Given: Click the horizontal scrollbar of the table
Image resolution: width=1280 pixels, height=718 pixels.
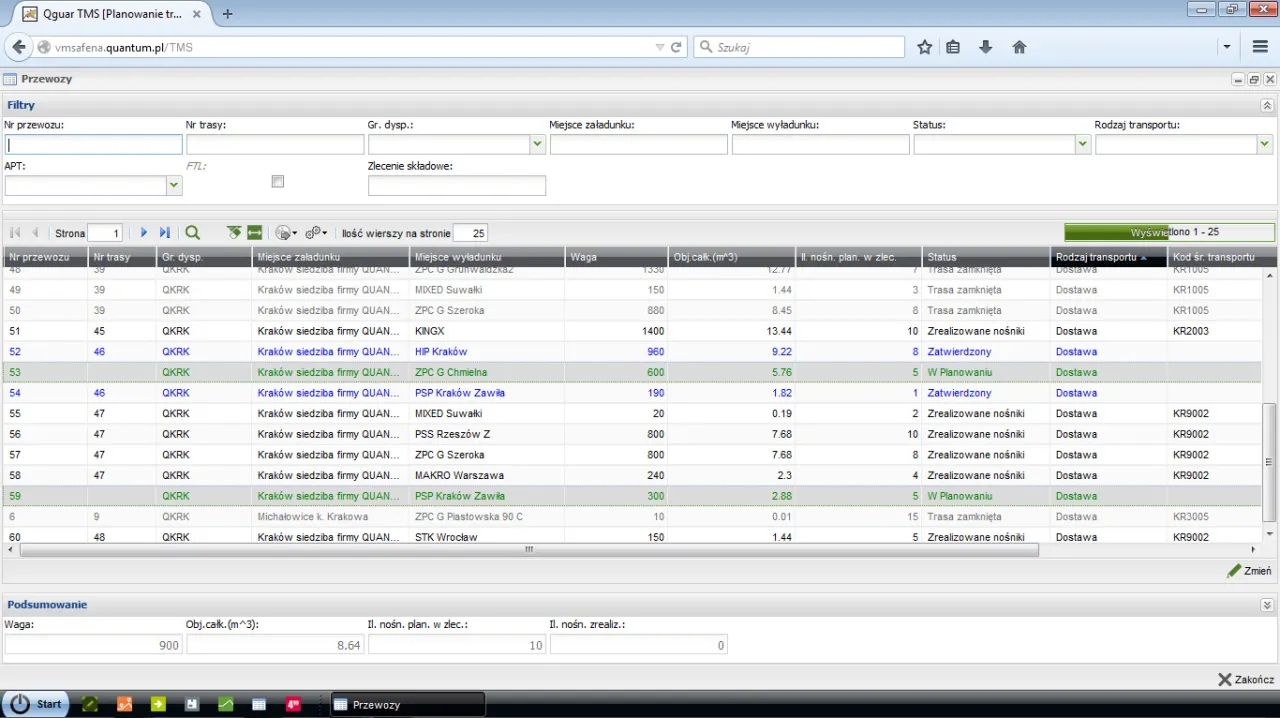Looking at the screenshot, I should pyautogui.click(x=528, y=549).
